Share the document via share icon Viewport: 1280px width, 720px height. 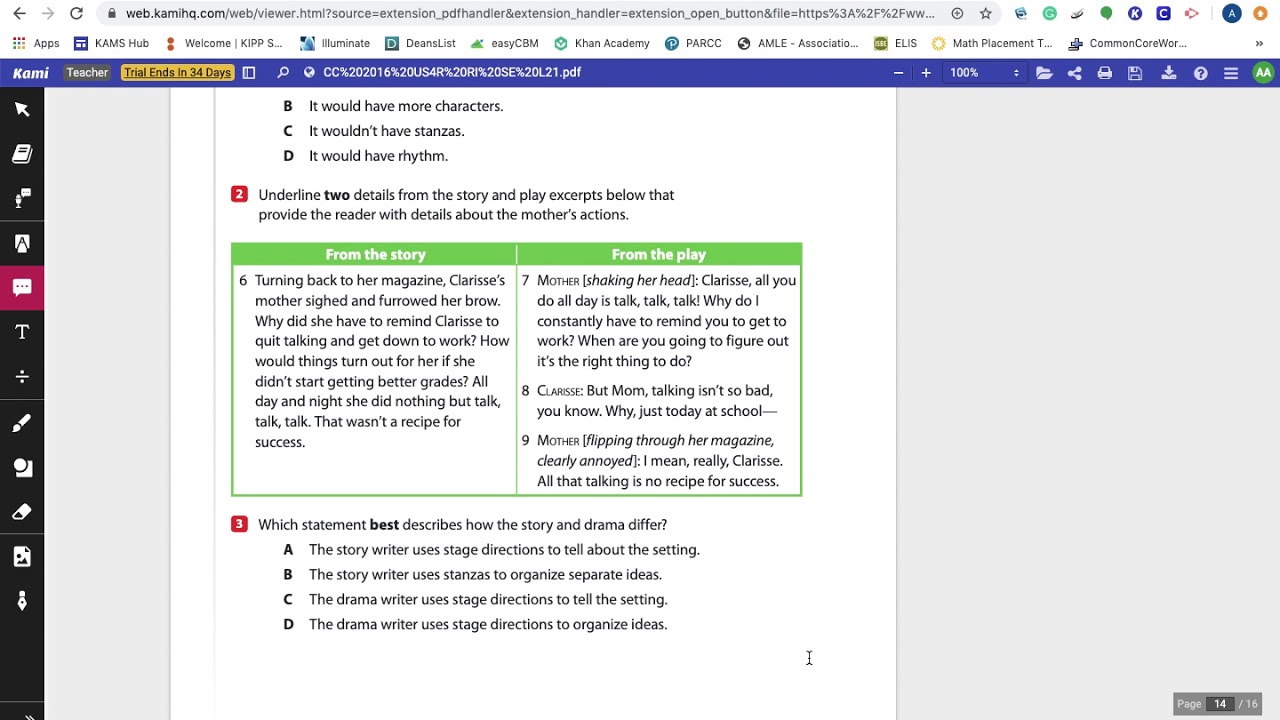(x=1074, y=73)
